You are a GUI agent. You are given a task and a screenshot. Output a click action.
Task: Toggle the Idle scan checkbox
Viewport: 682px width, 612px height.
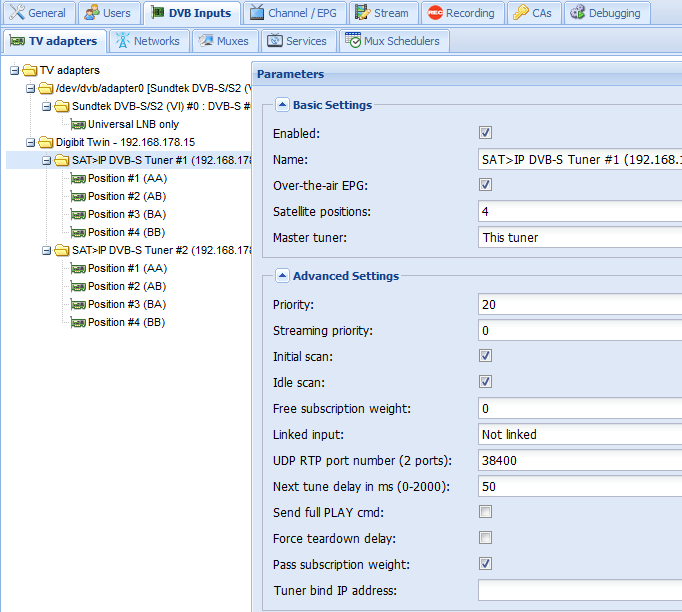pyautogui.click(x=485, y=381)
